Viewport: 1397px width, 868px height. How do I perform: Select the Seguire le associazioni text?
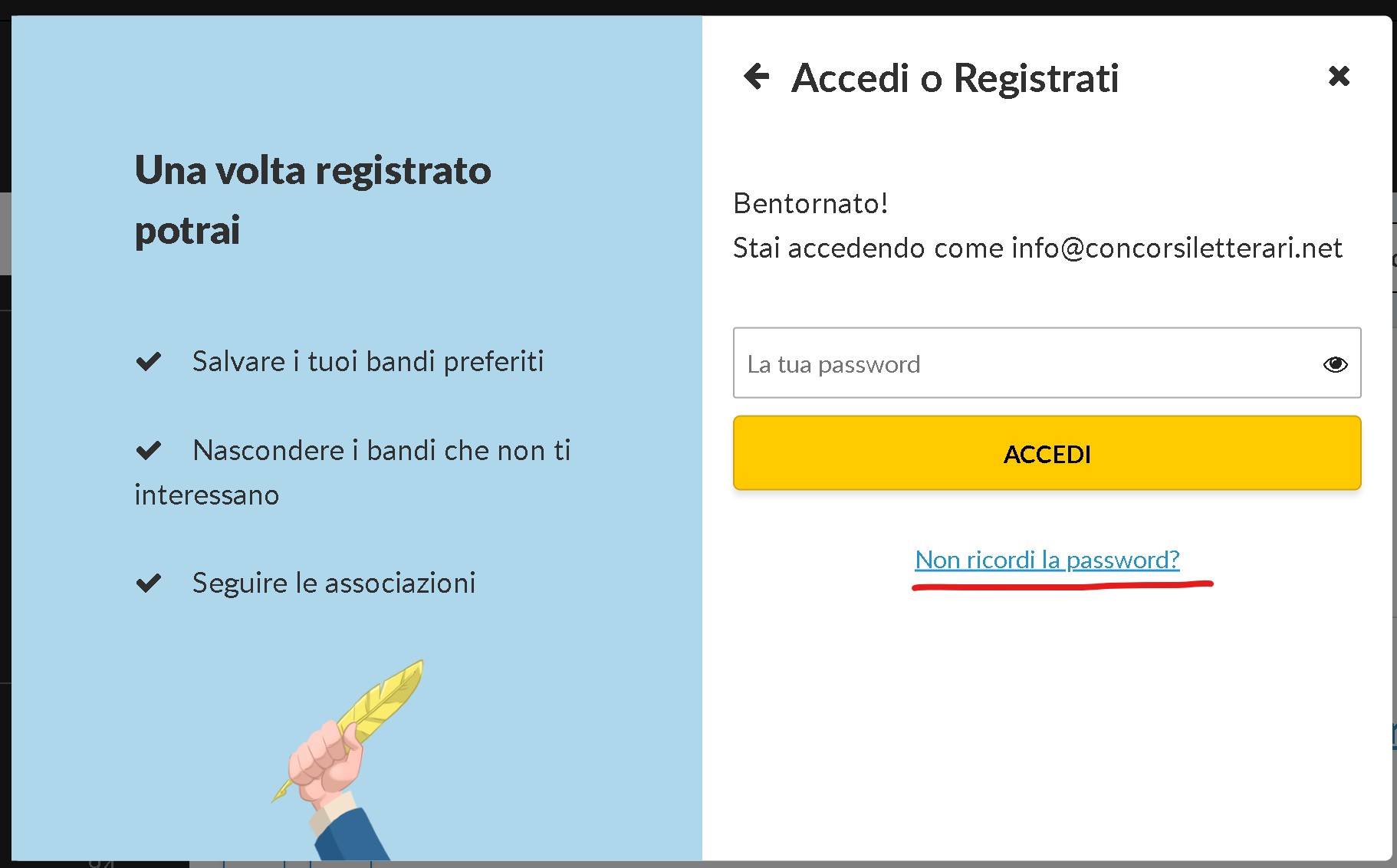(334, 584)
